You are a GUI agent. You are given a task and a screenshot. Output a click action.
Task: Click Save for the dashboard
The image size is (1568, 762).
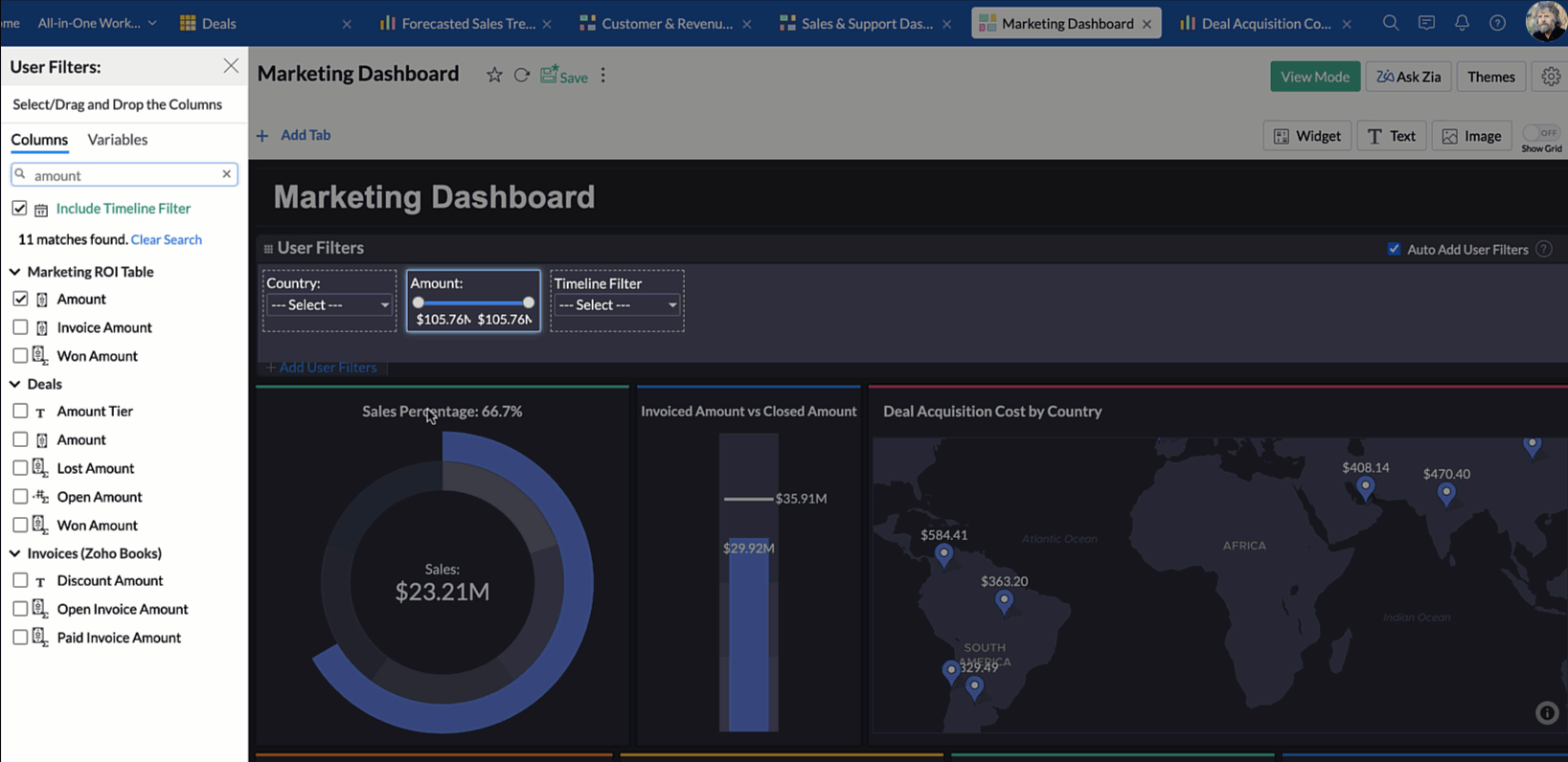[564, 76]
